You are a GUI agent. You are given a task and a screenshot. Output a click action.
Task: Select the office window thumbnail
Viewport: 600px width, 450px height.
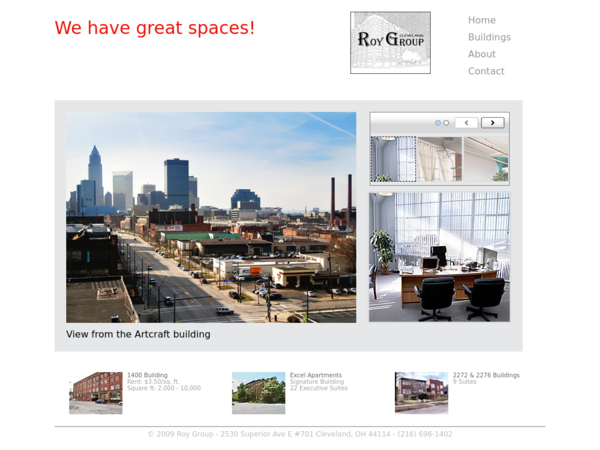click(x=393, y=159)
